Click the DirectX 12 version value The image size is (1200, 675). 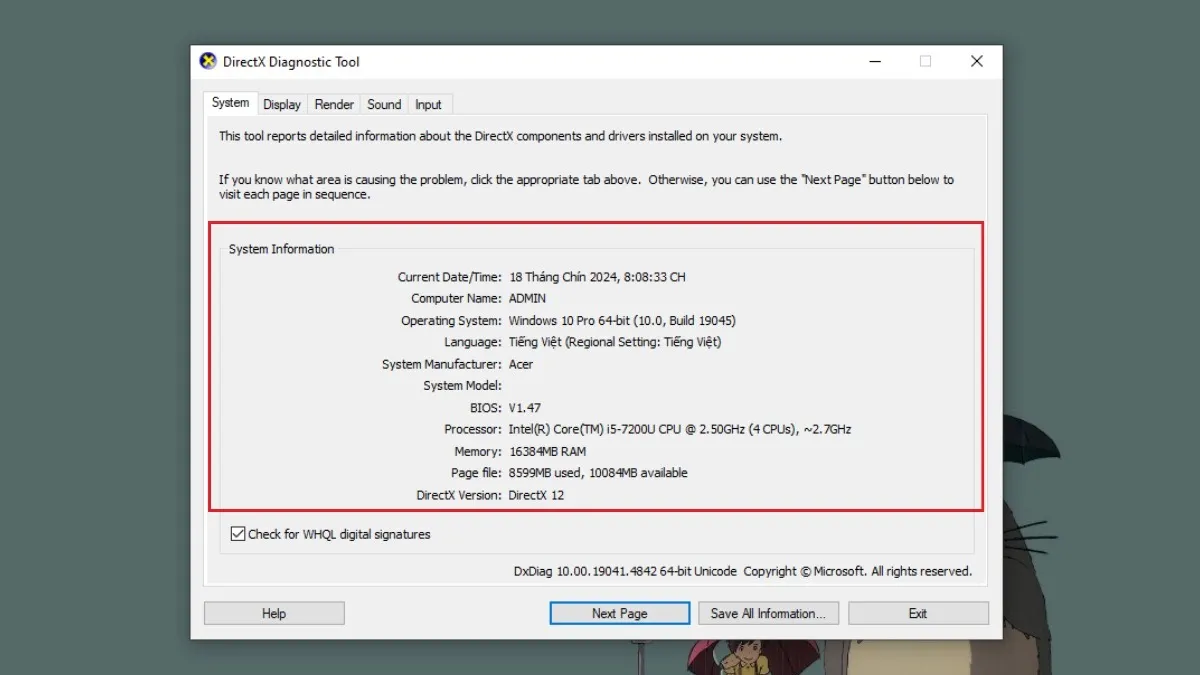[x=536, y=495]
